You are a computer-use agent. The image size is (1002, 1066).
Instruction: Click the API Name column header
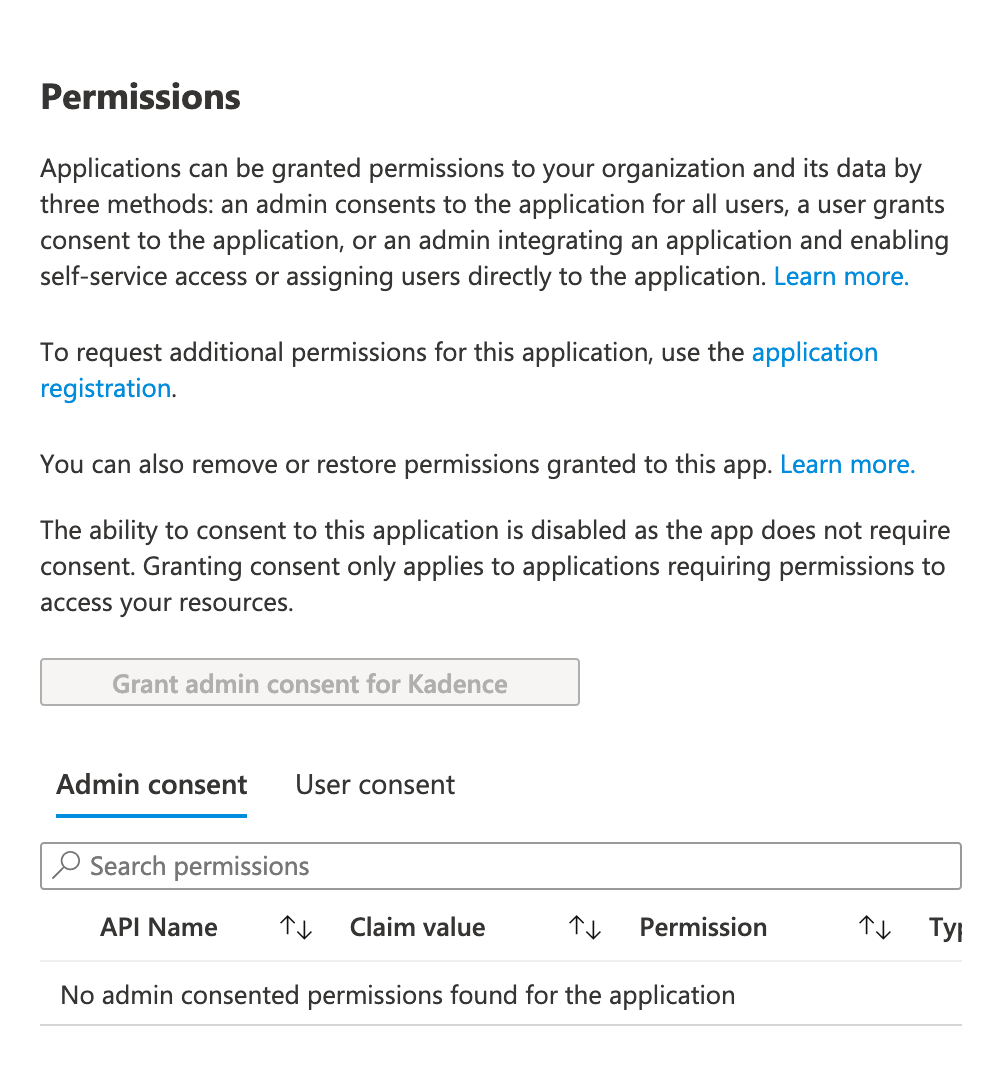tap(159, 928)
